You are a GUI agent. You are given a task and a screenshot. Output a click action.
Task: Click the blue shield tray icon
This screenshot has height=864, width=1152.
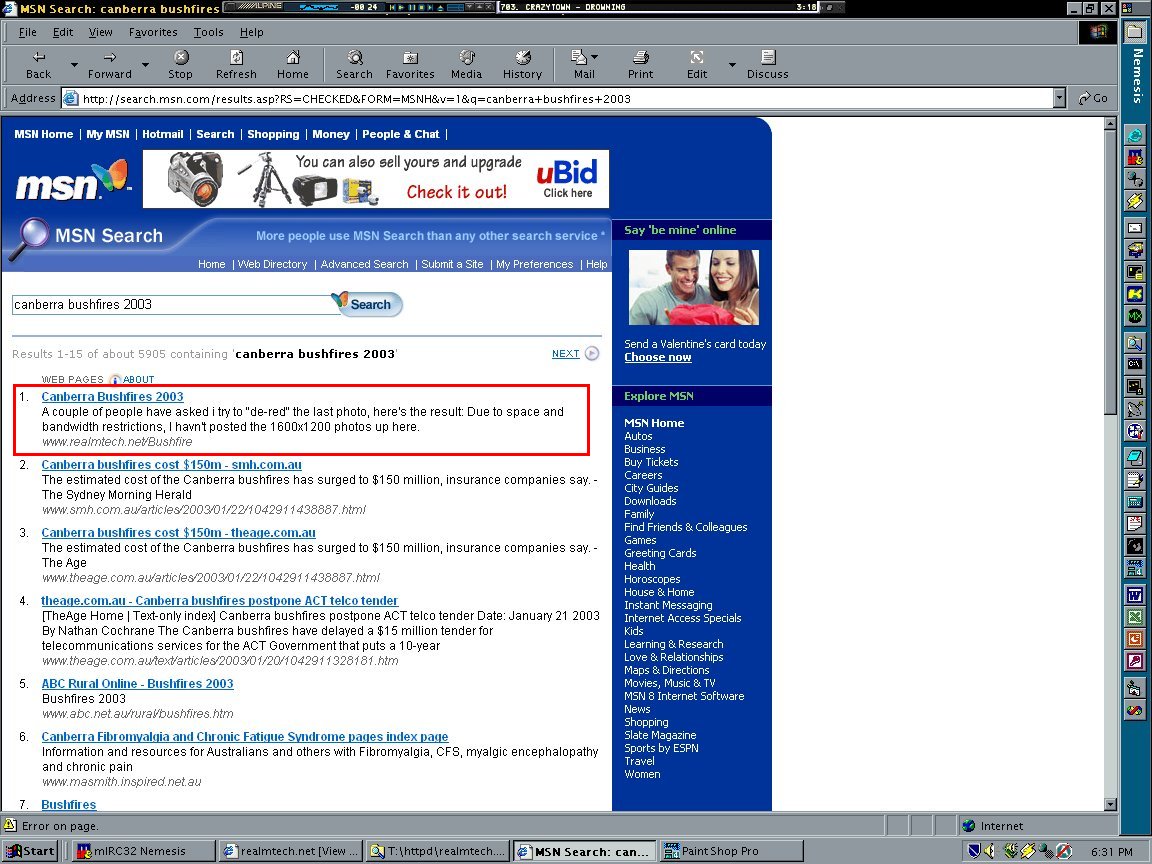974,851
